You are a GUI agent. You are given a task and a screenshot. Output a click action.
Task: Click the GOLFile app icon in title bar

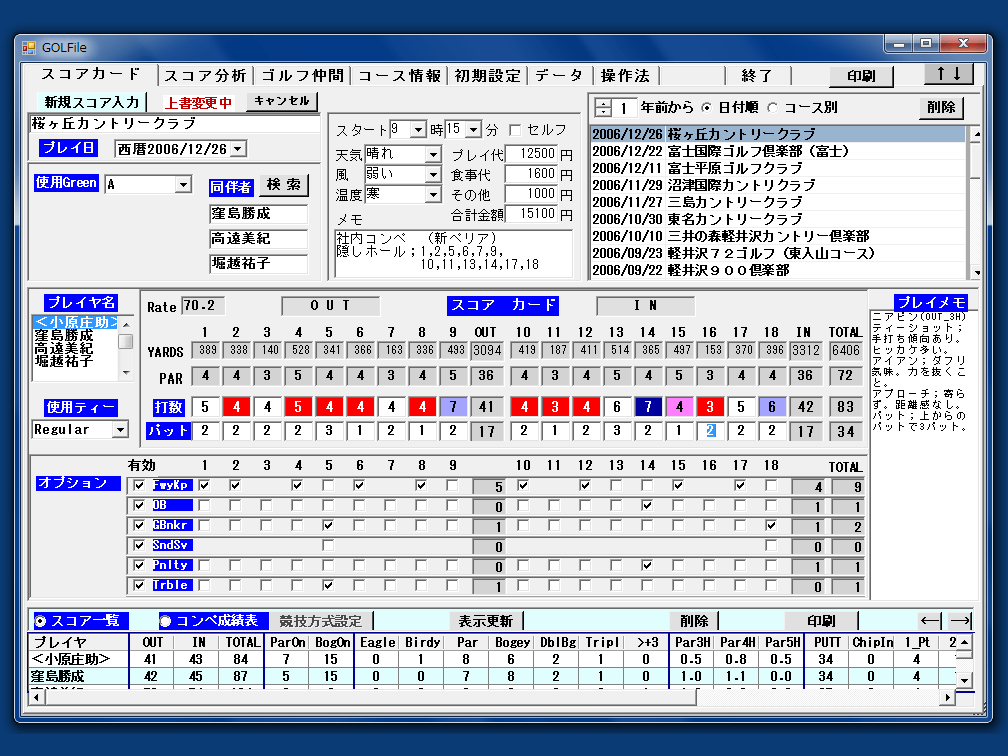click(x=28, y=46)
